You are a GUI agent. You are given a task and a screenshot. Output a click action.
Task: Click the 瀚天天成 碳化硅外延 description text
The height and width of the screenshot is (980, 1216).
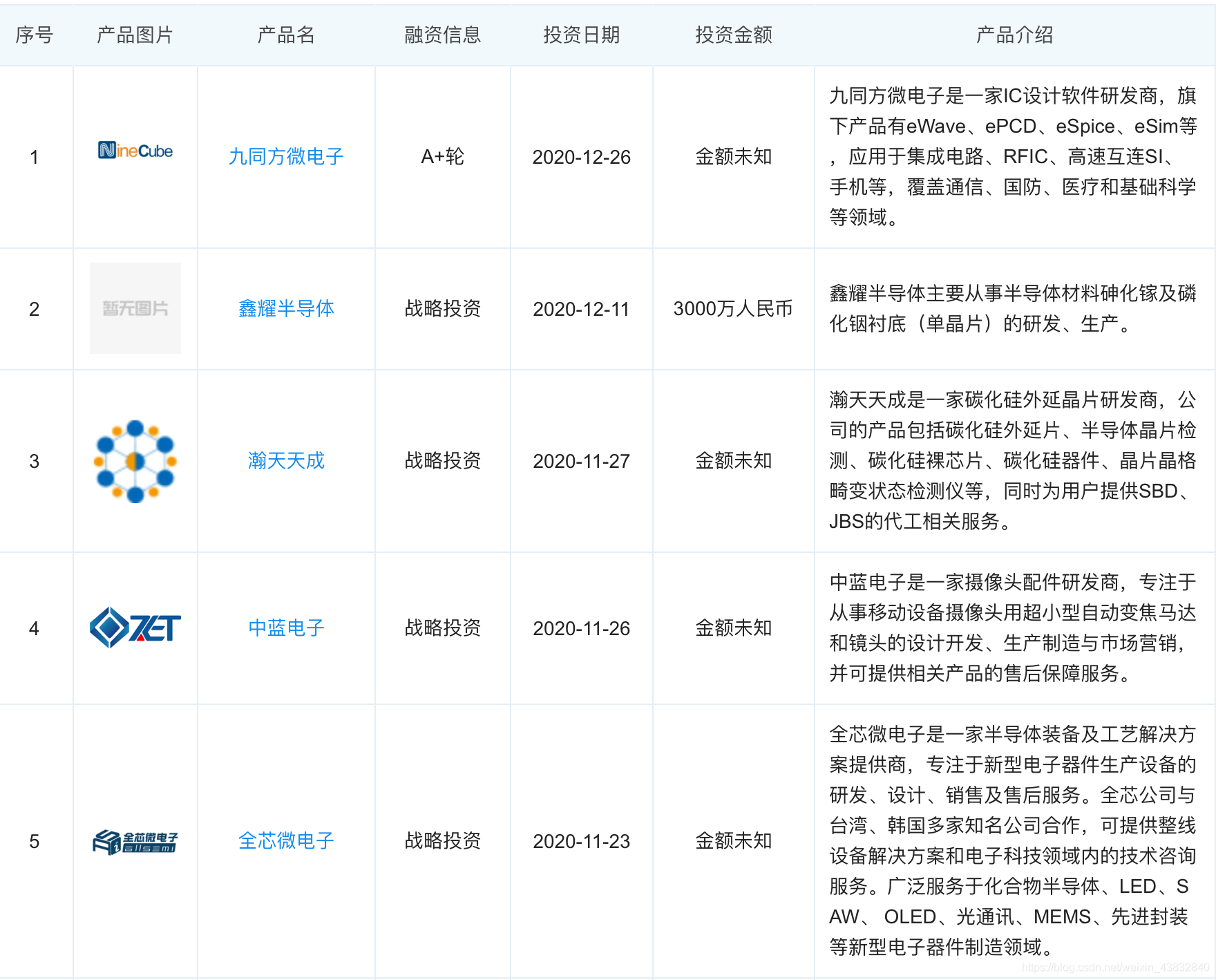click(x=1013, y=461)
